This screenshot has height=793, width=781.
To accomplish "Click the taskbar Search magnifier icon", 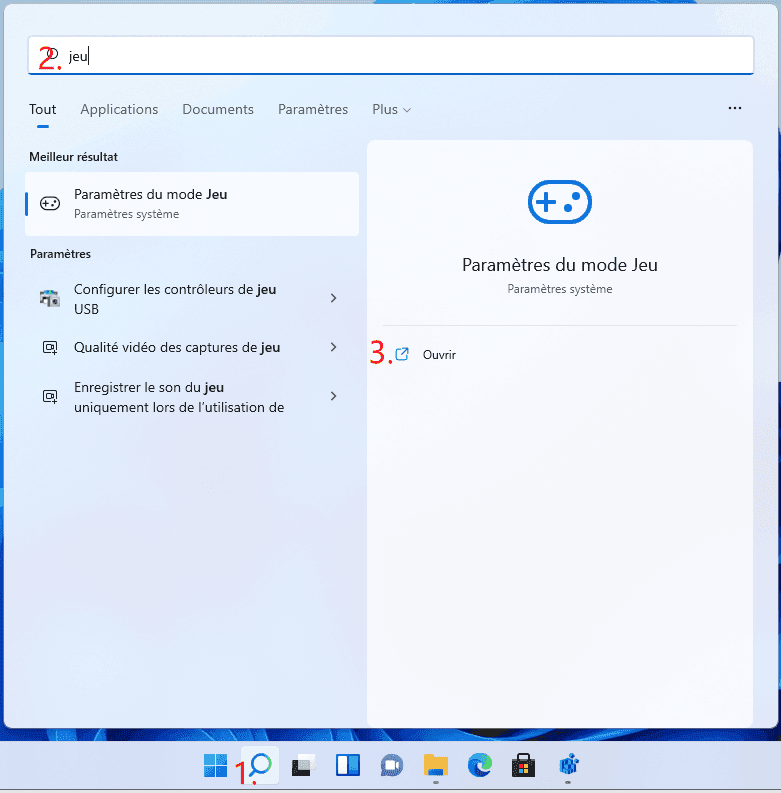I will pos(260,765).
